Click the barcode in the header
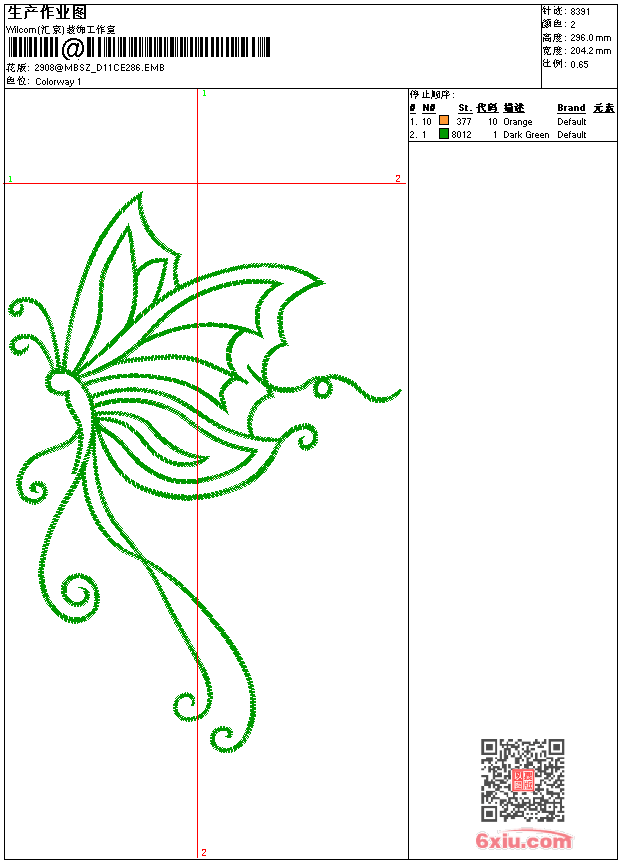The height and width of the screenshot is (860, 620). point(138,48)
